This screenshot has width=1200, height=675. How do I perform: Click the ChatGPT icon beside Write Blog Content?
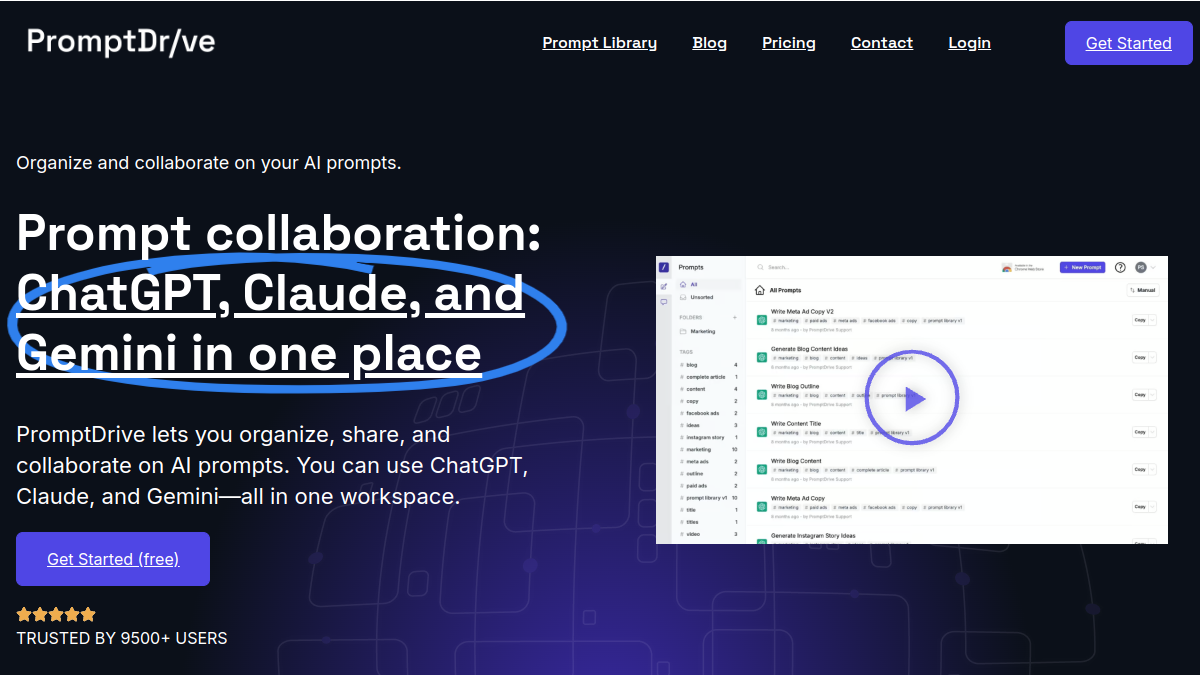click(761, 469)
